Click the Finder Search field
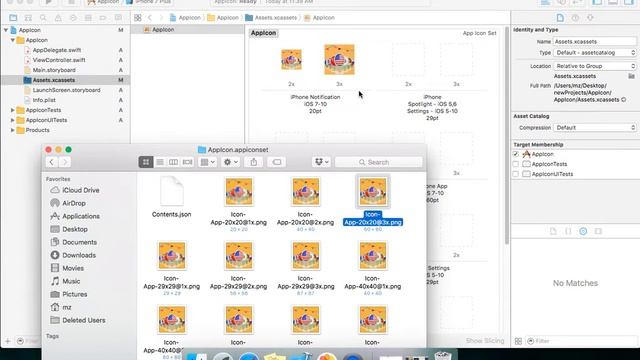The width and height of the screenshot is (640, 360). coord(378,162)
